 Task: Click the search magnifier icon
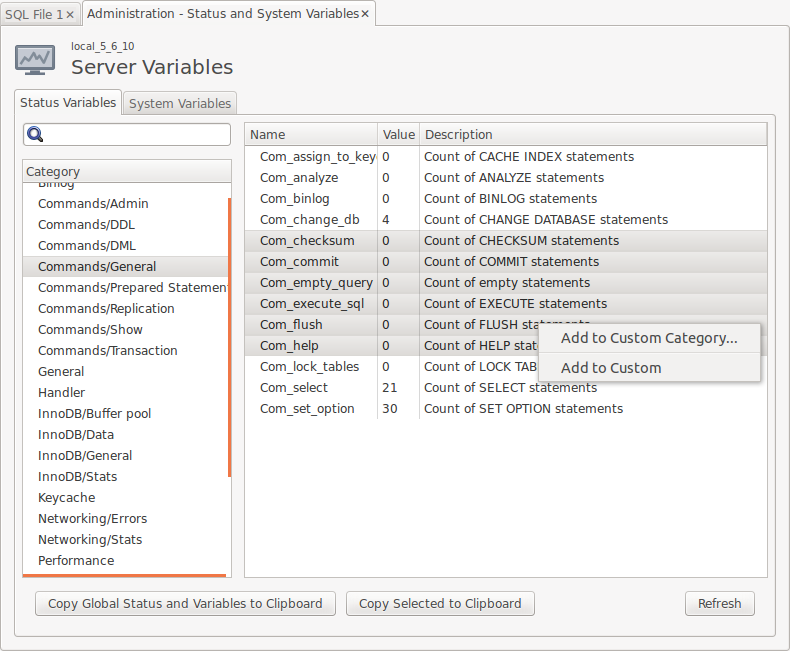35,135
